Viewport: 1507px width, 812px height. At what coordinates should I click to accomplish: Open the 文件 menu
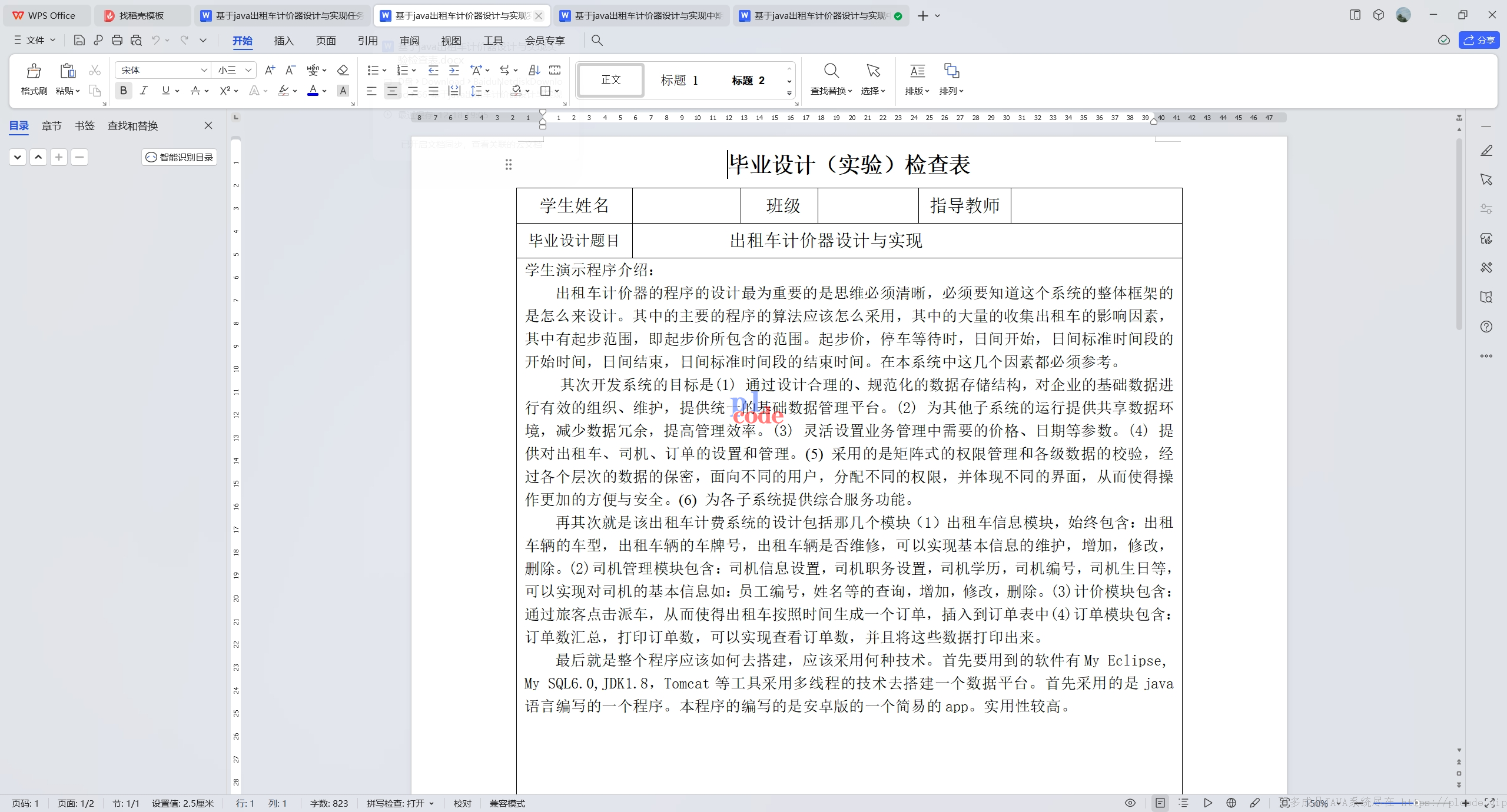point(35,40)
